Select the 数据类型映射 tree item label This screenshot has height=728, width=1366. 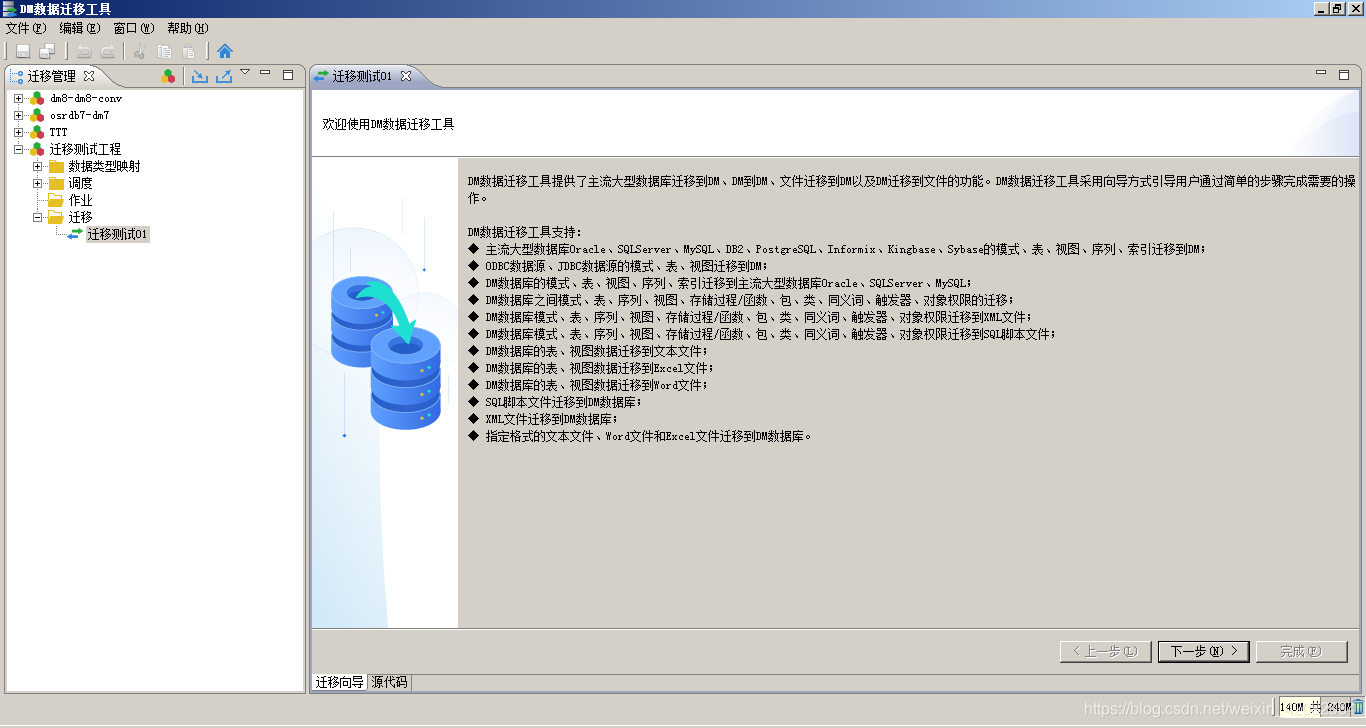104,166
